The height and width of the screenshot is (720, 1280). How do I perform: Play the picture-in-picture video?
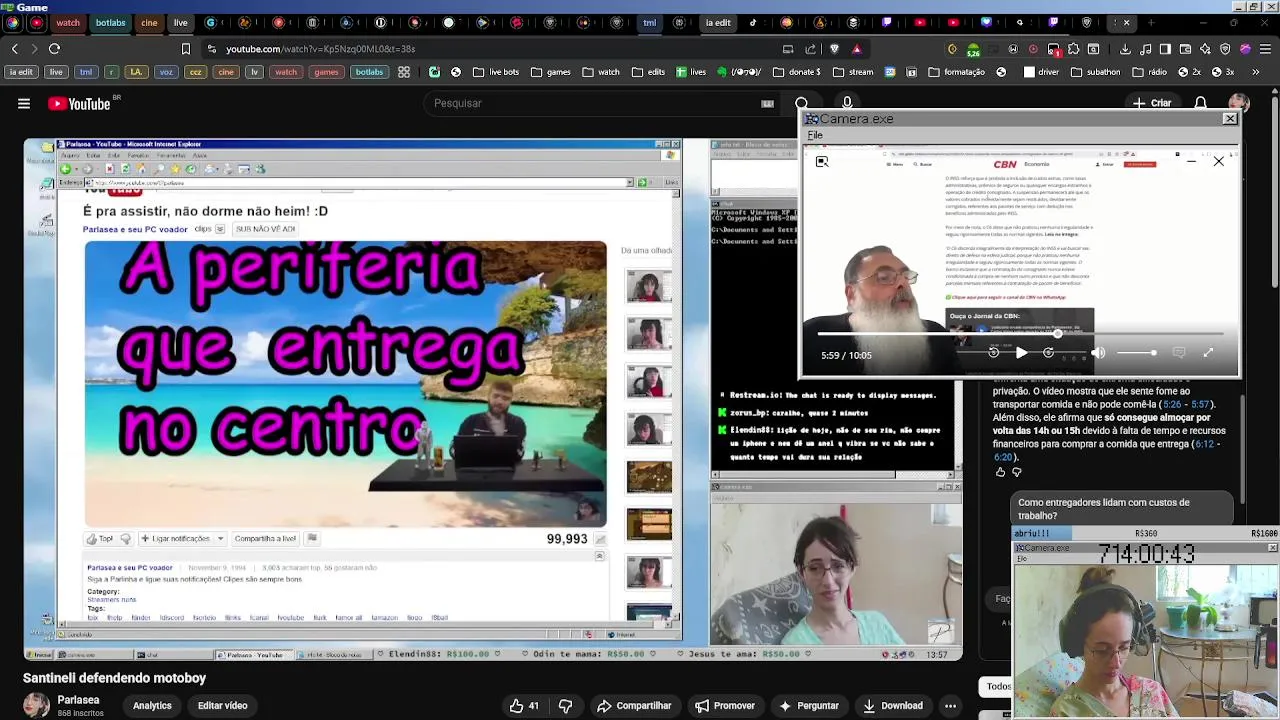1021,353
